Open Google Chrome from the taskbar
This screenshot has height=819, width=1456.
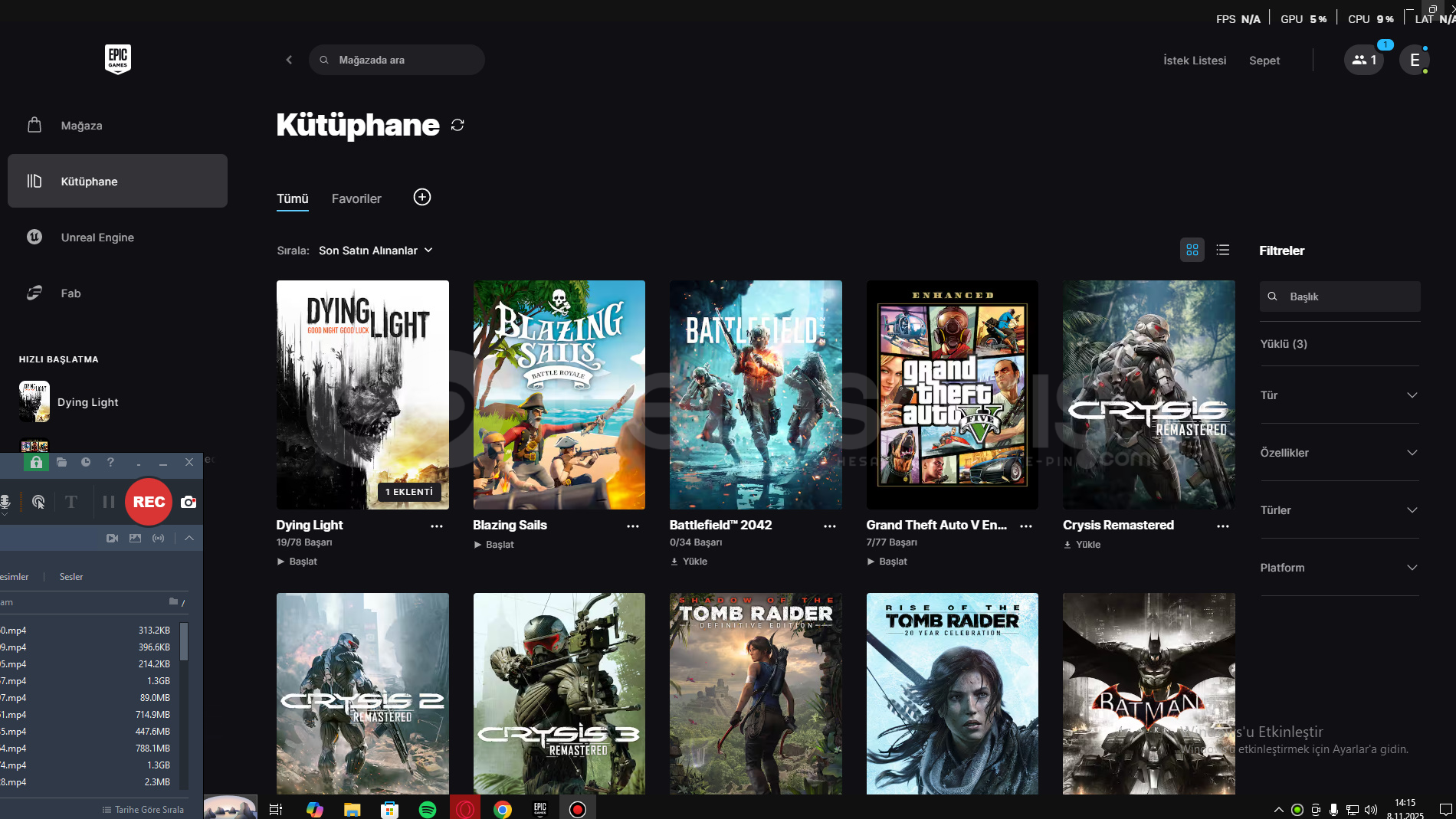(x=503, y=809)
